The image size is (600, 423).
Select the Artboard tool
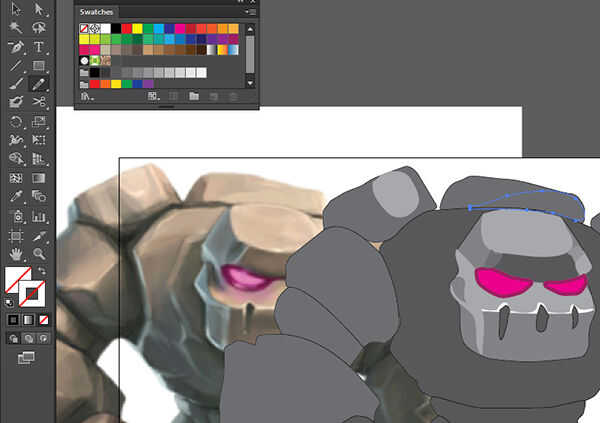pyautogui.click(x=16, y=236)
